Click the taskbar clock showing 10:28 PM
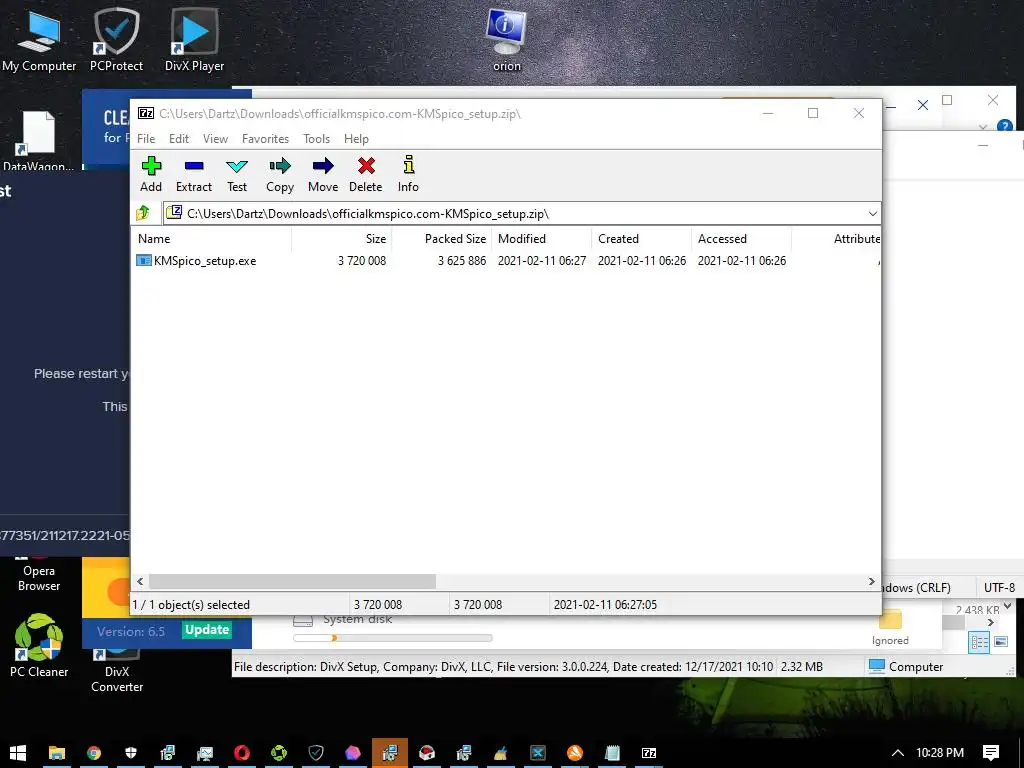Viewport: 1024px width, 768px height. 940,753
